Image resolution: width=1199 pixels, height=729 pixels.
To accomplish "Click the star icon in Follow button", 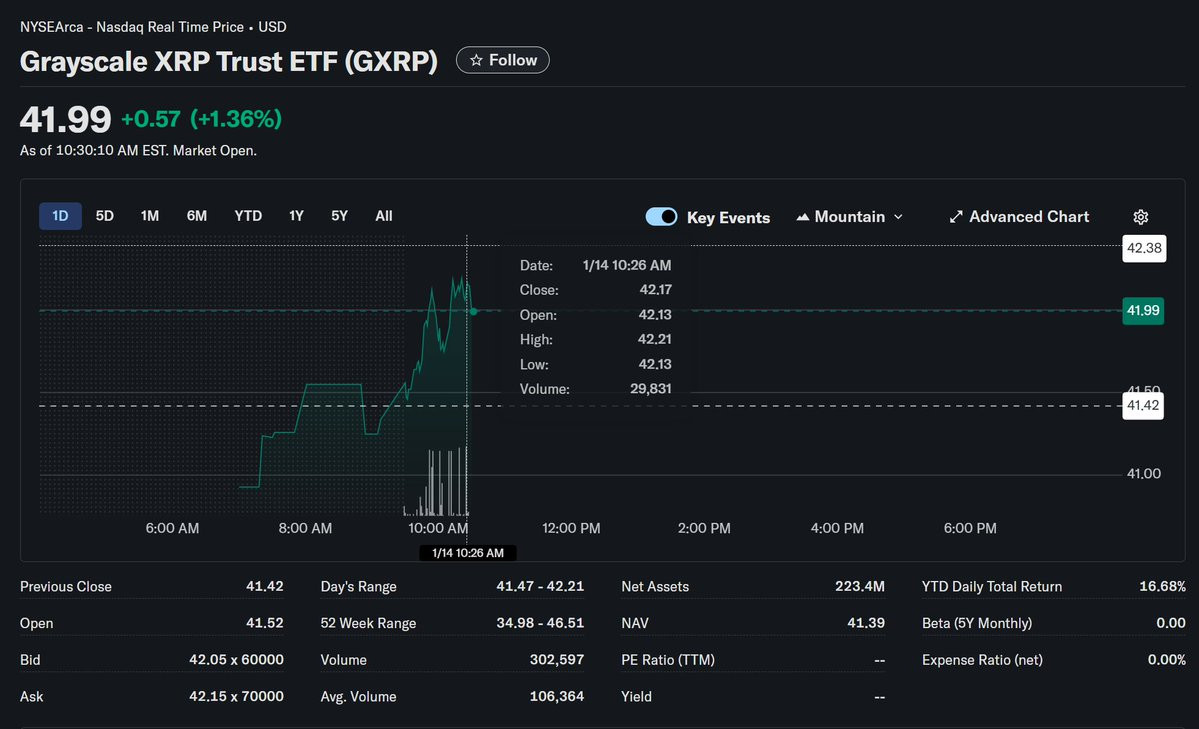I will [x=476, y=60].
